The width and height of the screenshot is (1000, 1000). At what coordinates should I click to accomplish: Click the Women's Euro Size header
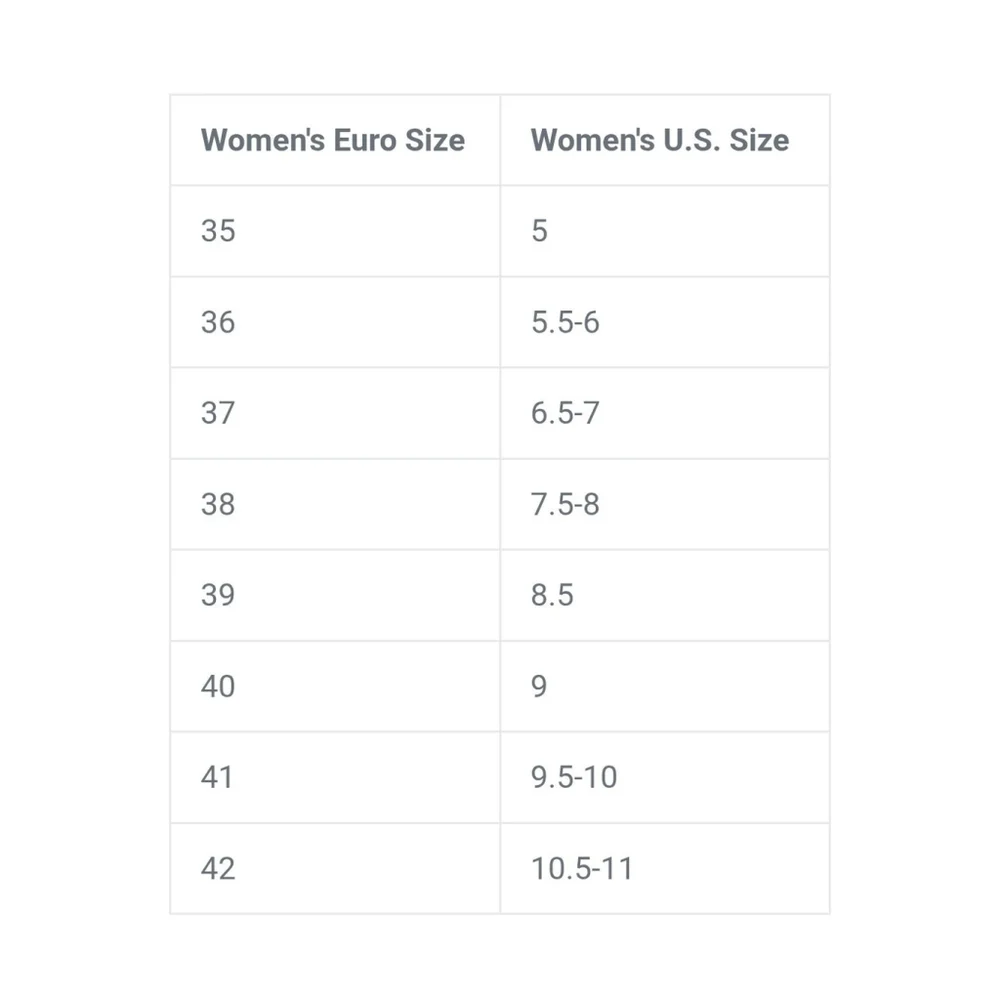[335, 140]
